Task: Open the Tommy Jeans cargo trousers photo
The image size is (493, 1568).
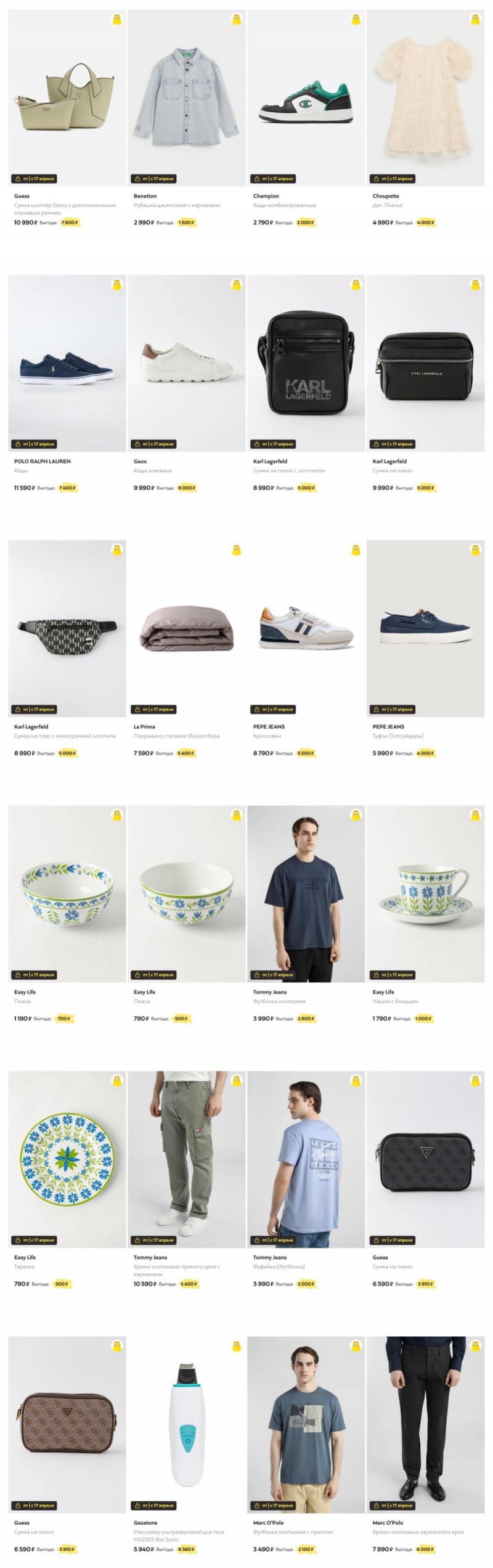Action: (187, 1159)
